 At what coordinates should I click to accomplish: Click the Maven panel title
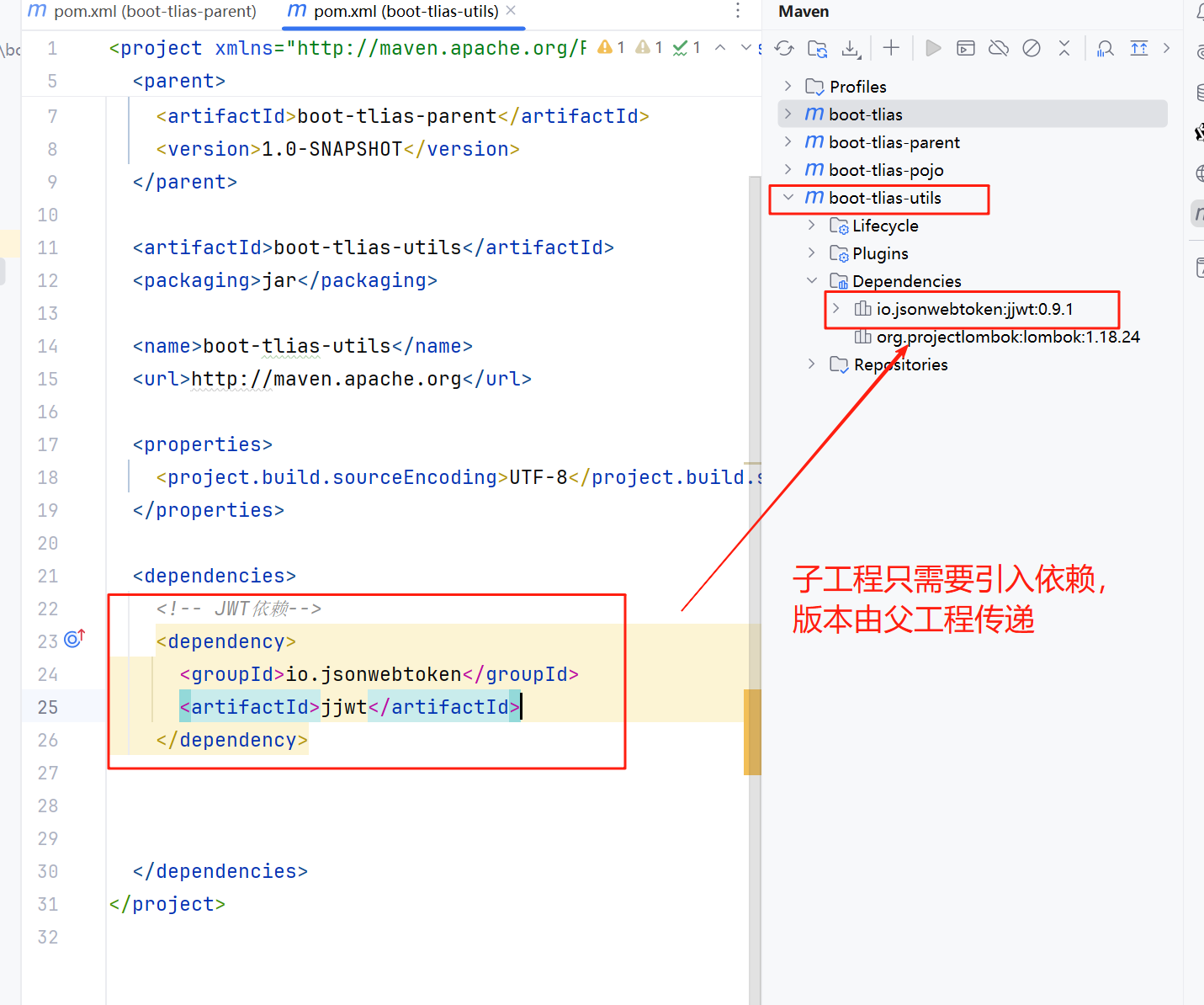pyautogui.click(x=804, y=12)
